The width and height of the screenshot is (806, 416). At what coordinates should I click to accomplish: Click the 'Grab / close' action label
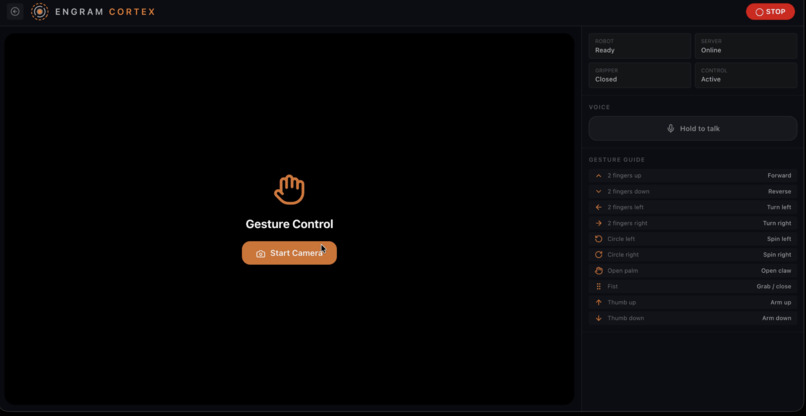[x=774, y=286]
